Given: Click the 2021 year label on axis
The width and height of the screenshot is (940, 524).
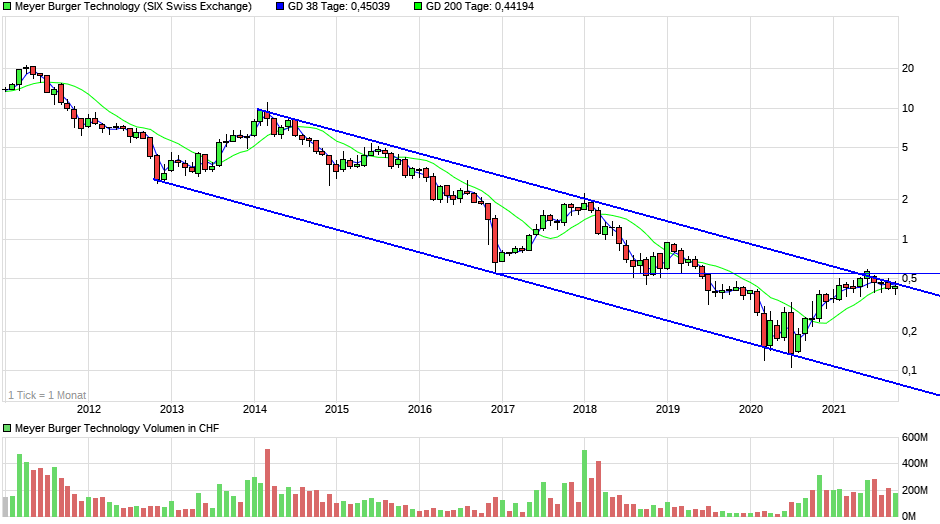Looking at the screenshot, I should (x=833, y=409).
